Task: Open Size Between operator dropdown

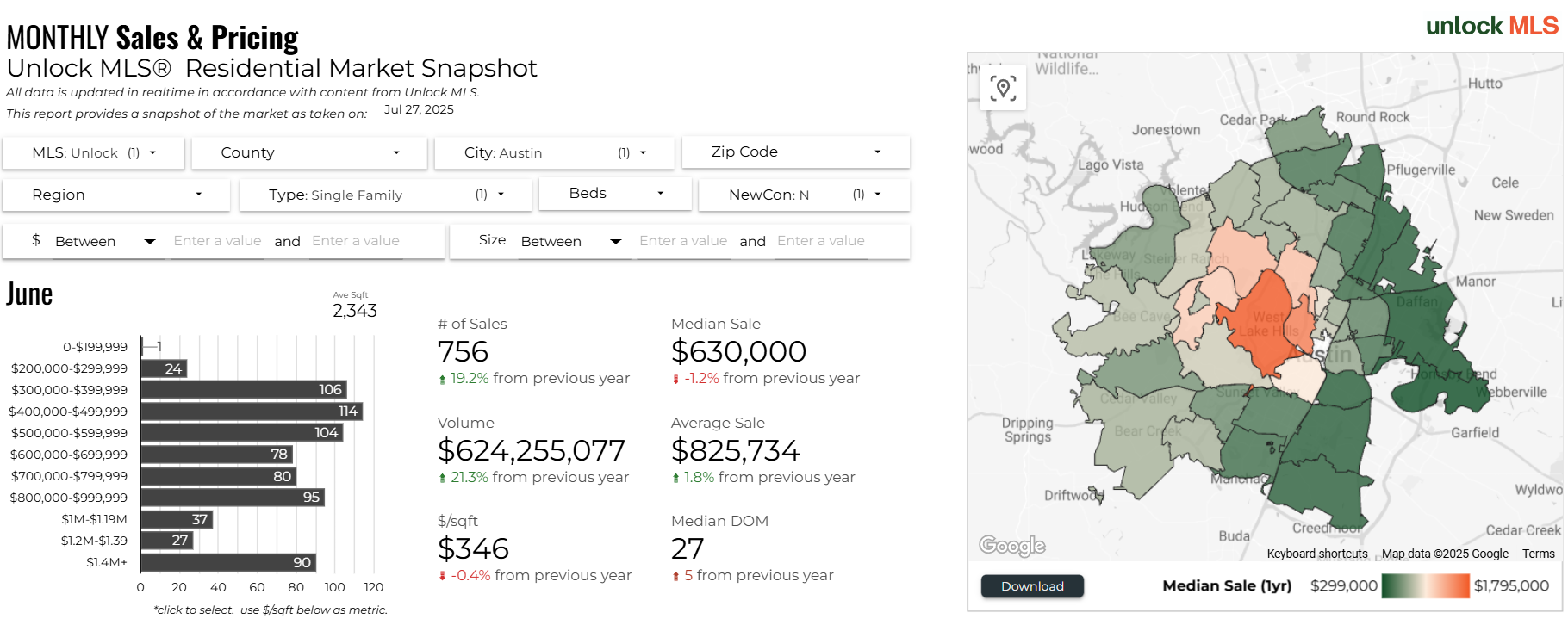Action: click(570, 241)
